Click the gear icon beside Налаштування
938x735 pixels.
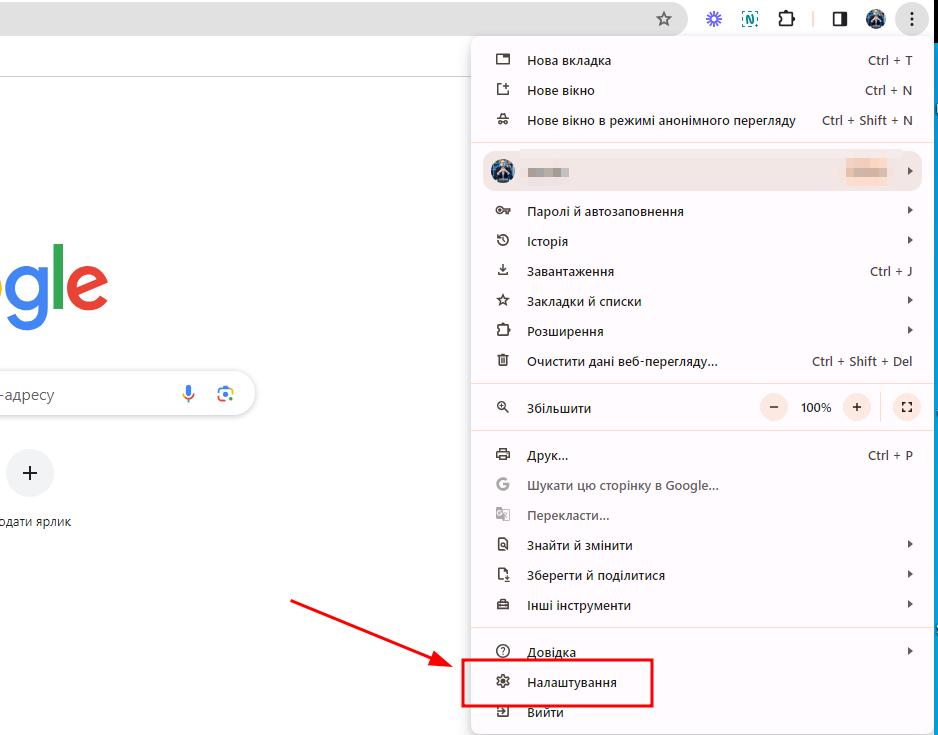[502, 681]
